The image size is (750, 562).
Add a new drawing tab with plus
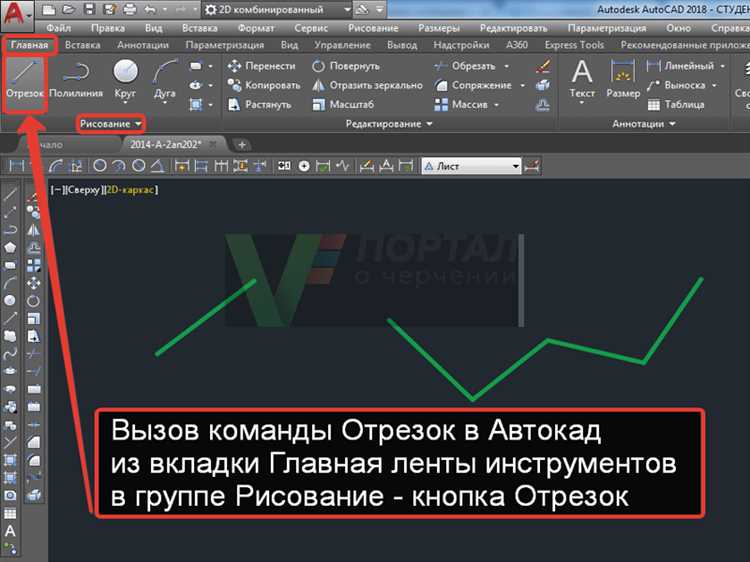[242, 144]
